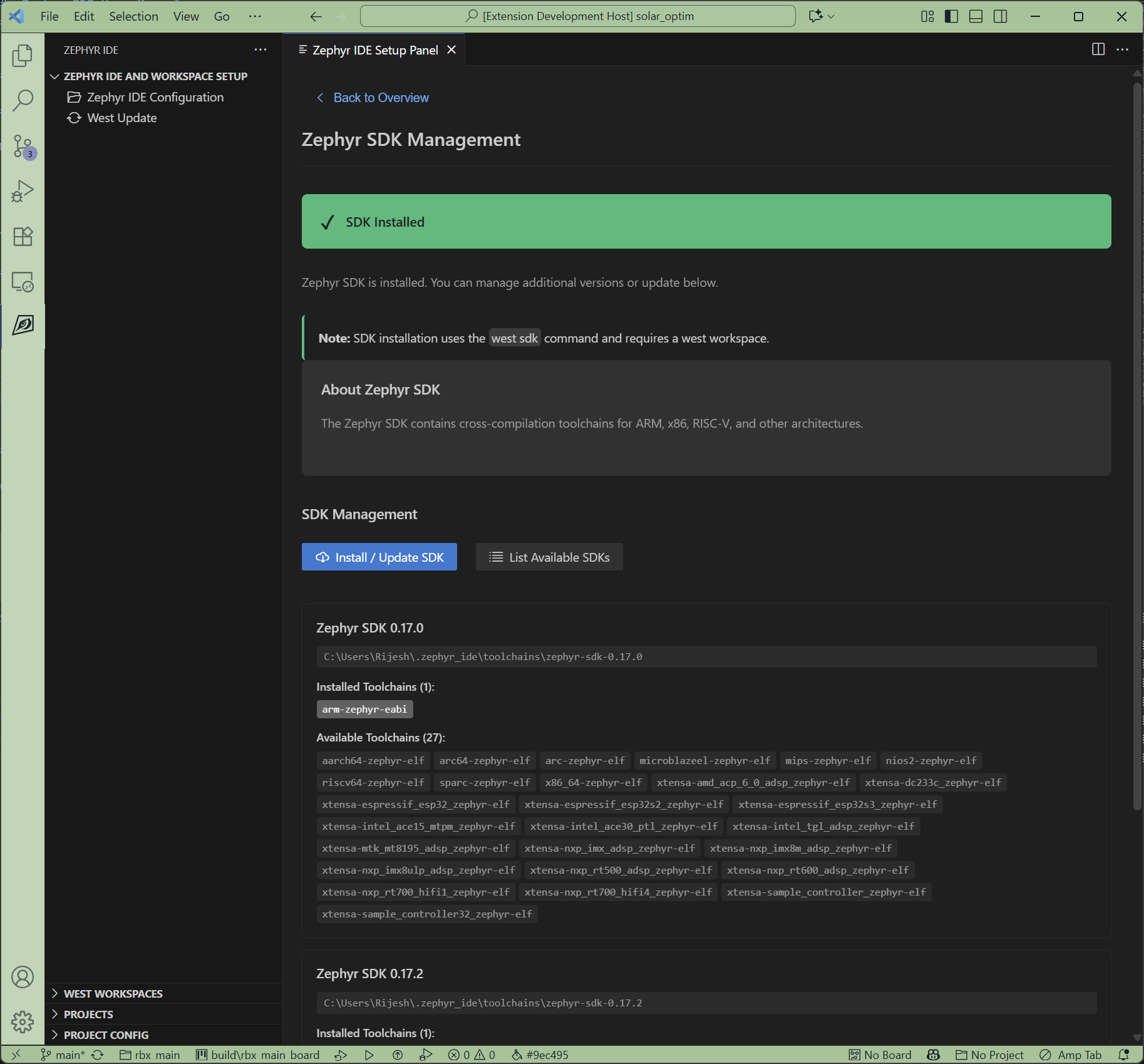1144x1064 pixels.
Task: Select the Zephyr IDE Setup Panel tab
Action: tap(374, 49)
